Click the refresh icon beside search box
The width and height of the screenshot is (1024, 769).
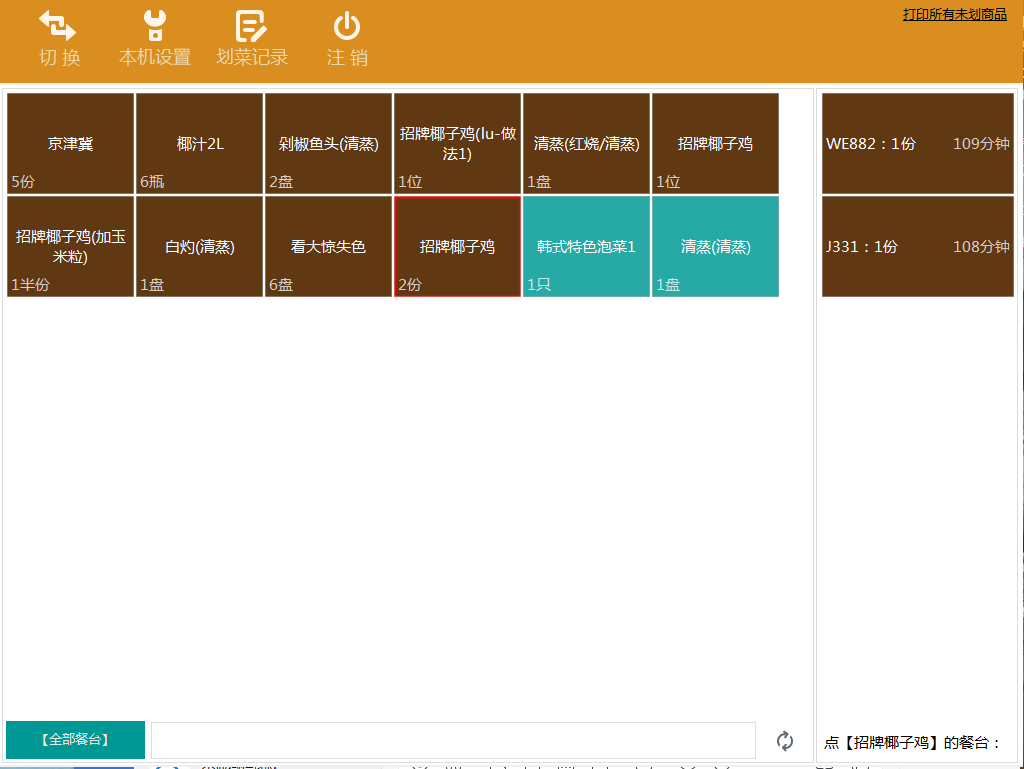click(785, 741)
